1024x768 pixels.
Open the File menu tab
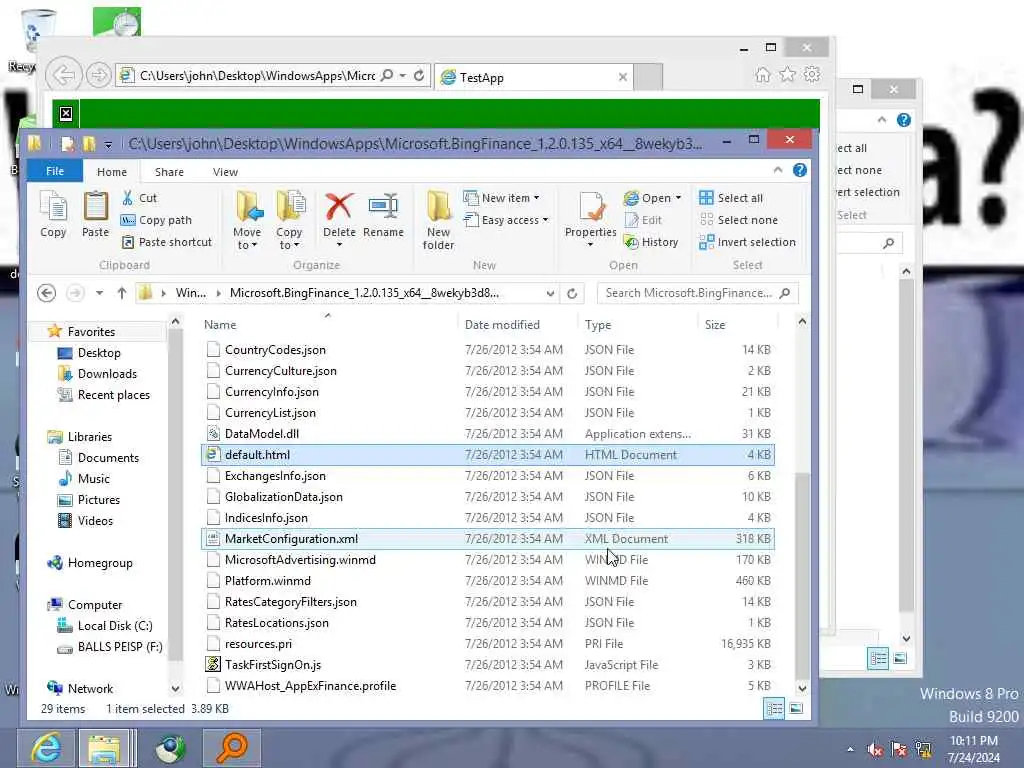click(55, 171)
